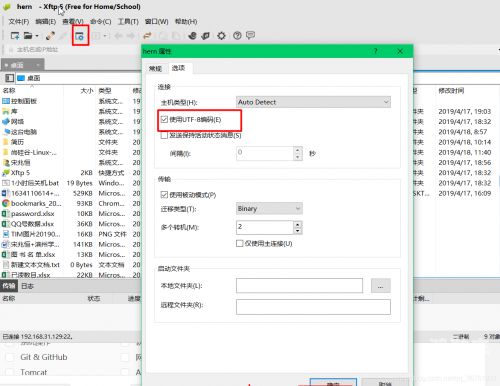Click the grayed Disconnect toolbar icon

pos(63,35)
